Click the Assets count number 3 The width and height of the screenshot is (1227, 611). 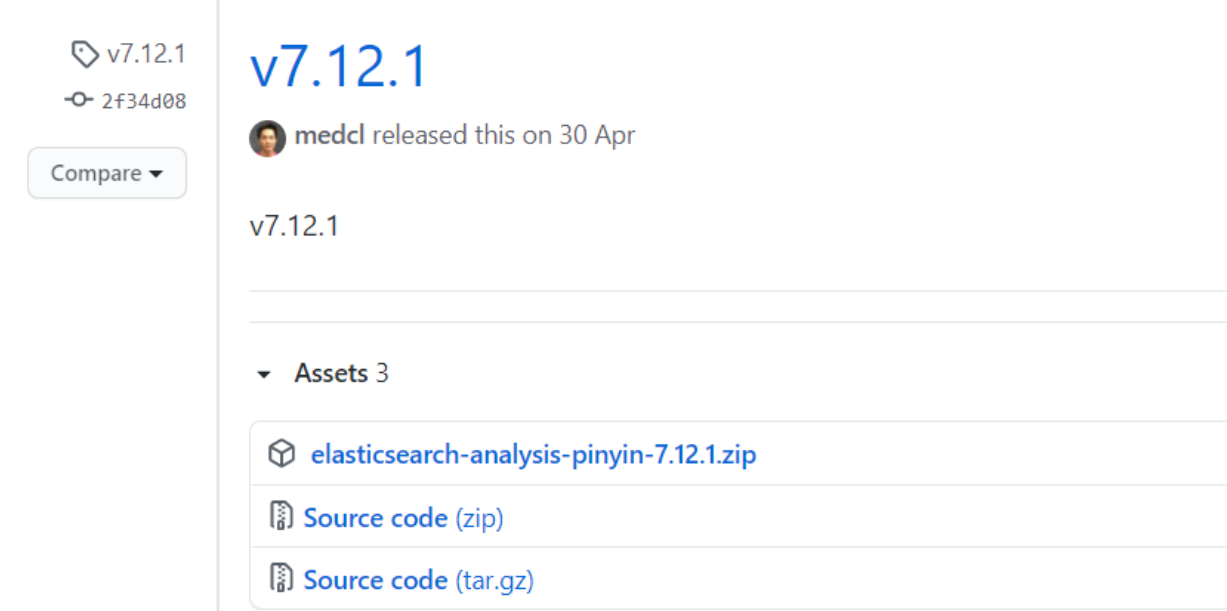pyautogui.click(x=382, y=374)
